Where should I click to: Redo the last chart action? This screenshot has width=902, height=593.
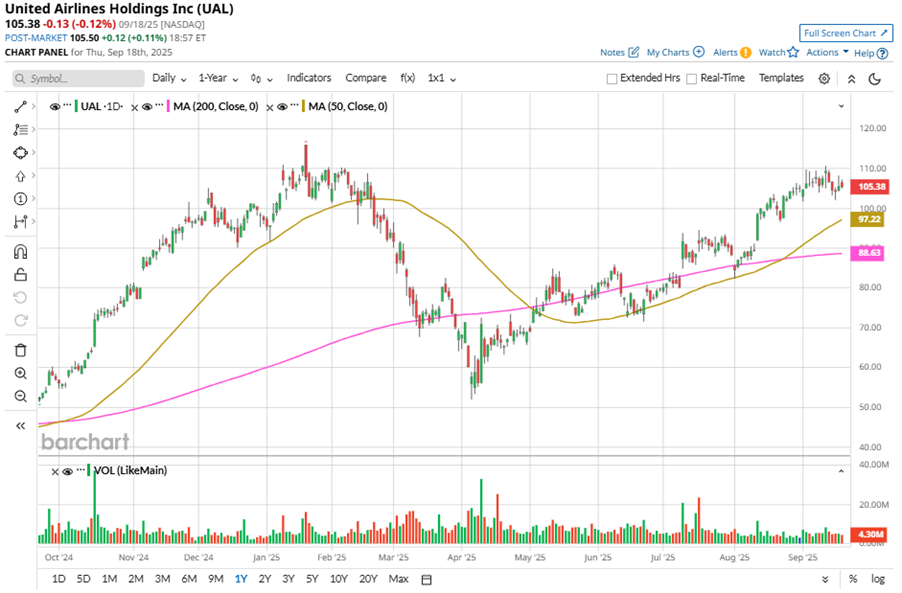point(20,320)
